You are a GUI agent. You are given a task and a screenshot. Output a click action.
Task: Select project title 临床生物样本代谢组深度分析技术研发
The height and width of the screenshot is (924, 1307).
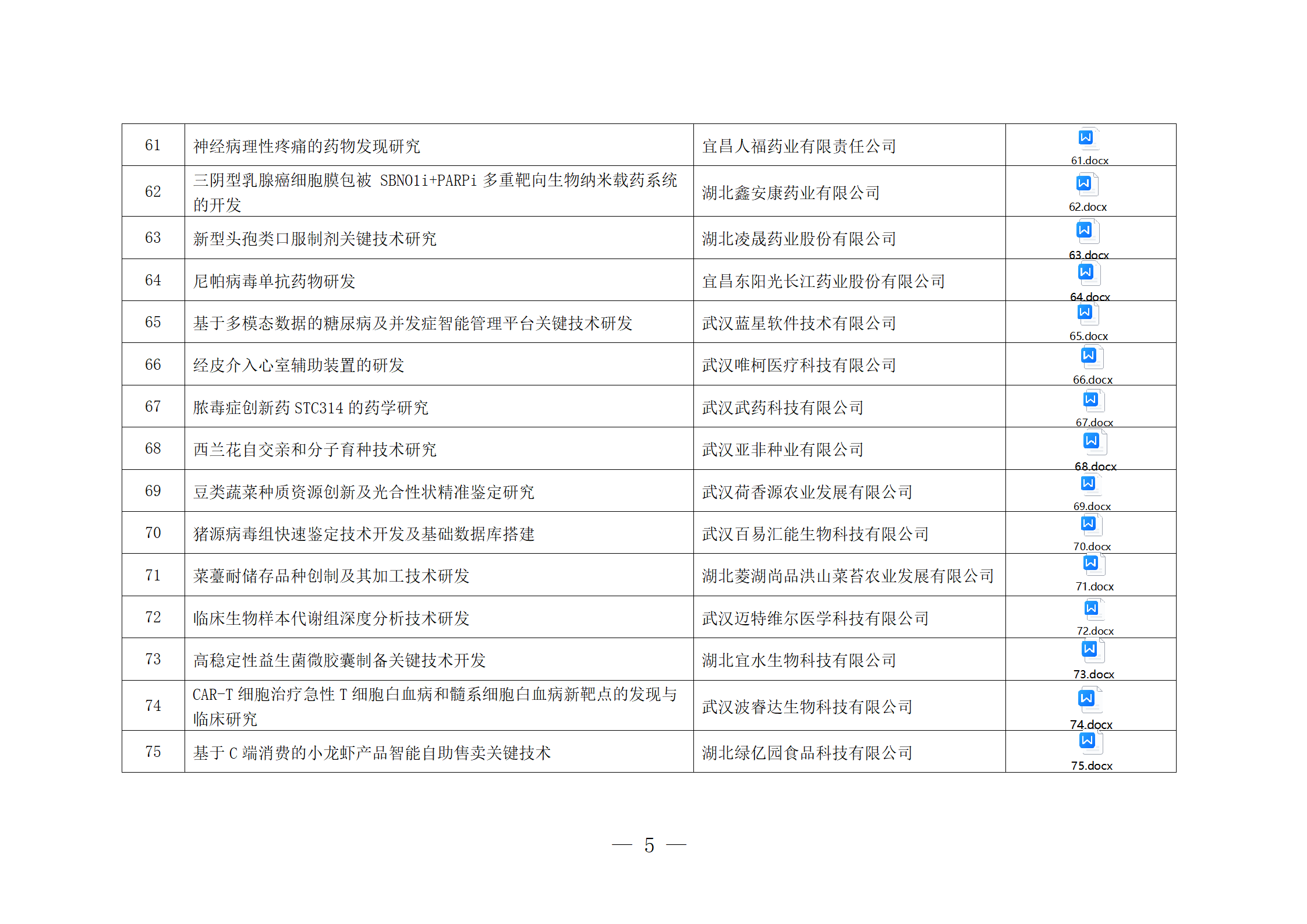click(331, 618)
